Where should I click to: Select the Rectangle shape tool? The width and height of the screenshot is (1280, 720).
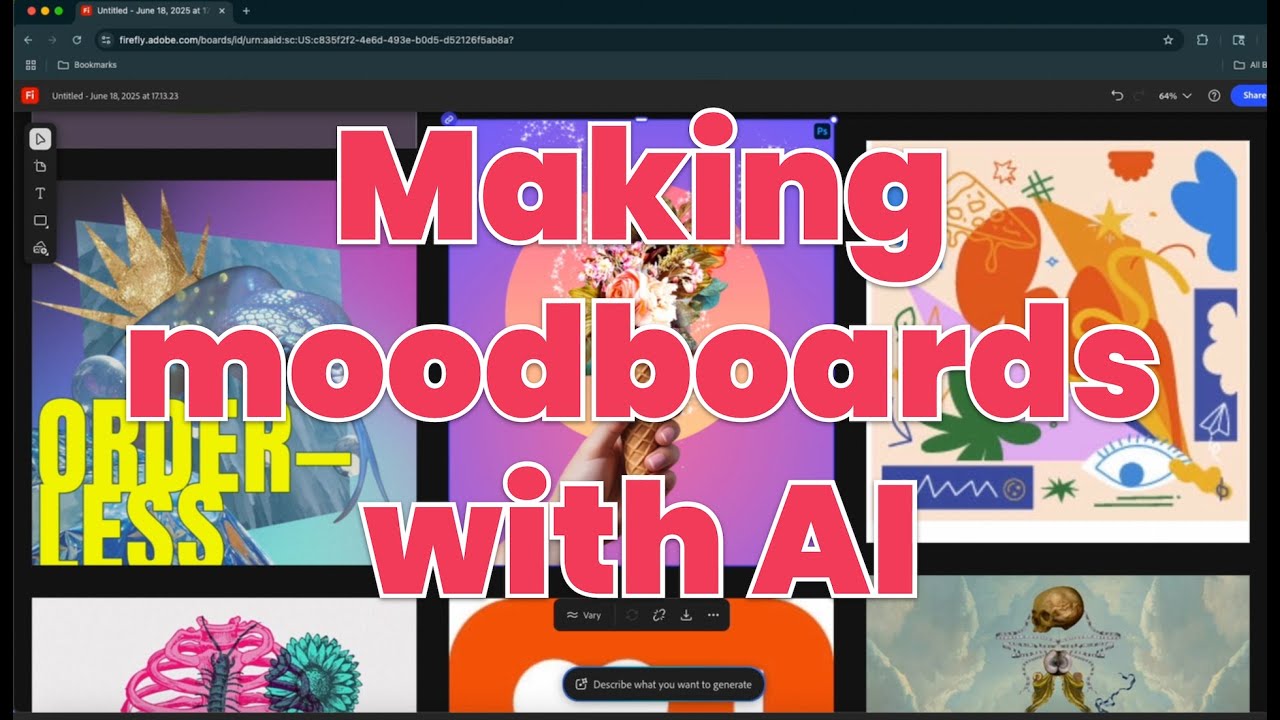coord(40,221)
